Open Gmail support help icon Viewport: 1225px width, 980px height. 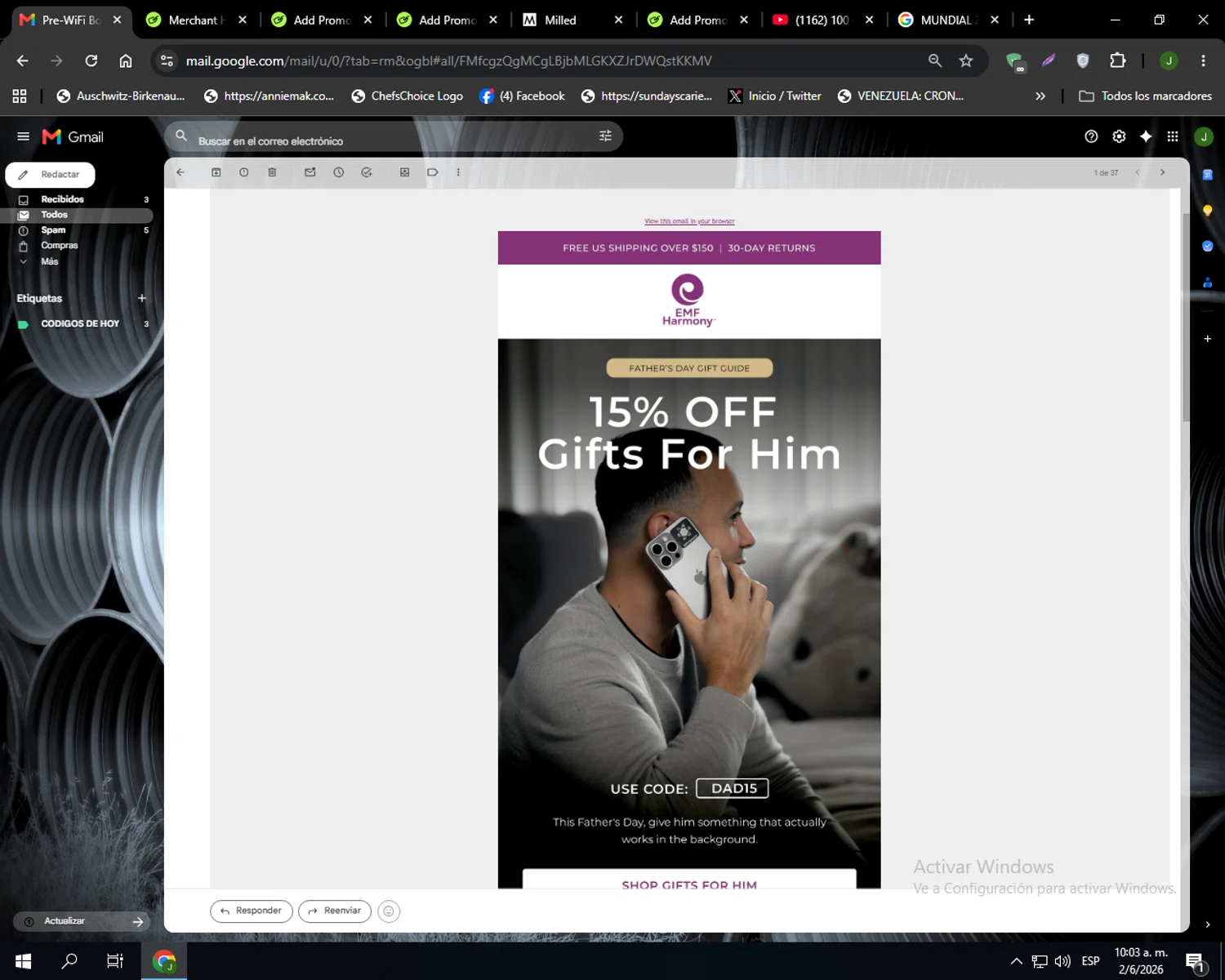[1091, 136]
